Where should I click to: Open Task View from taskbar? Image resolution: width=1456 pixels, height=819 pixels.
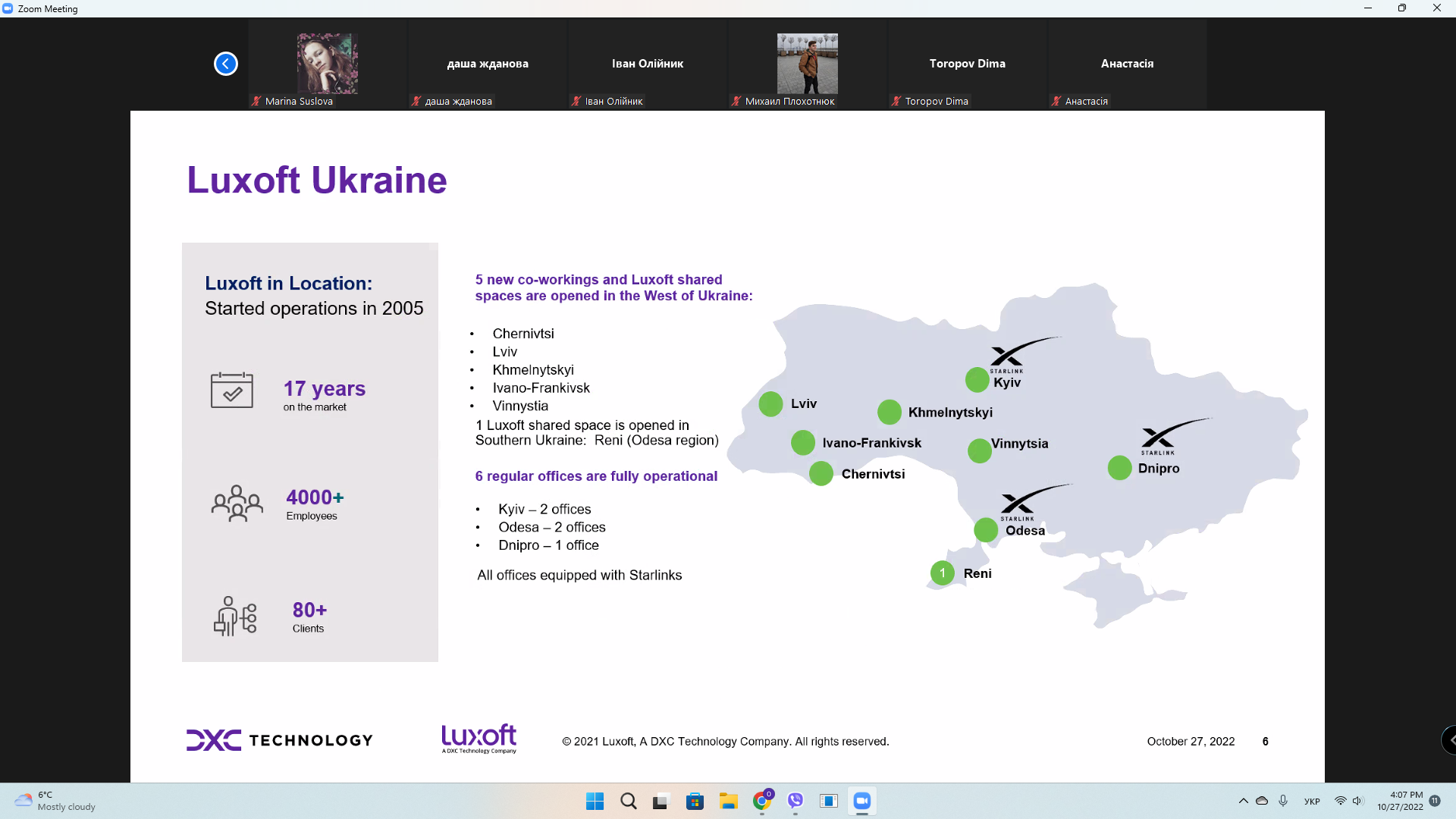[662, 801]
